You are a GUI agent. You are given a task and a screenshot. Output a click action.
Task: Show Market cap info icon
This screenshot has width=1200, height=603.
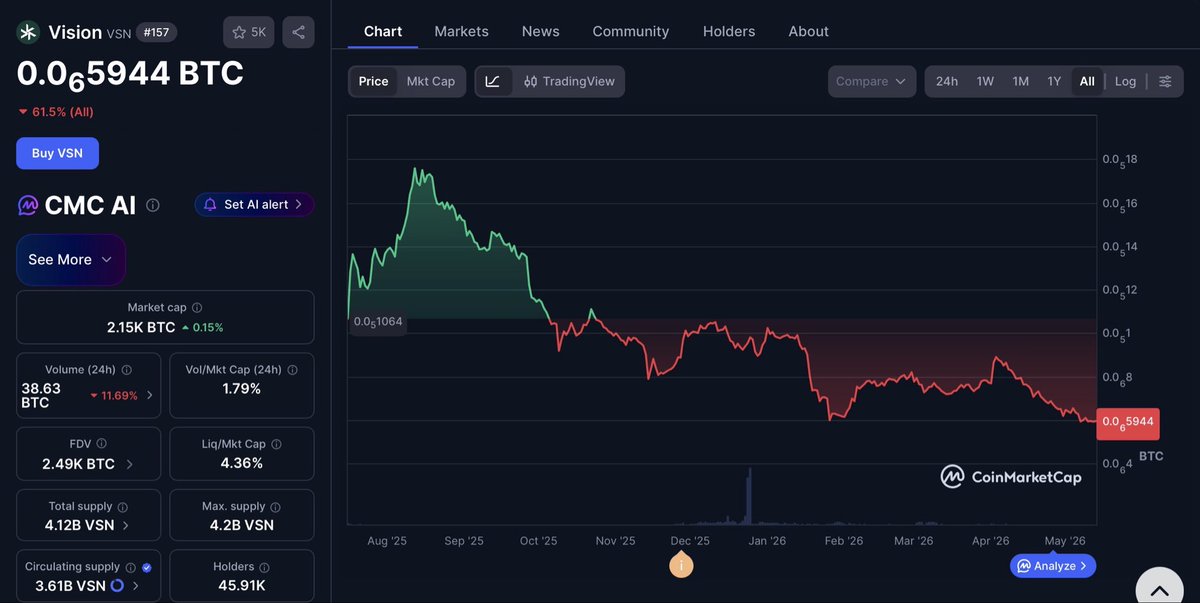tap(196, 308)
